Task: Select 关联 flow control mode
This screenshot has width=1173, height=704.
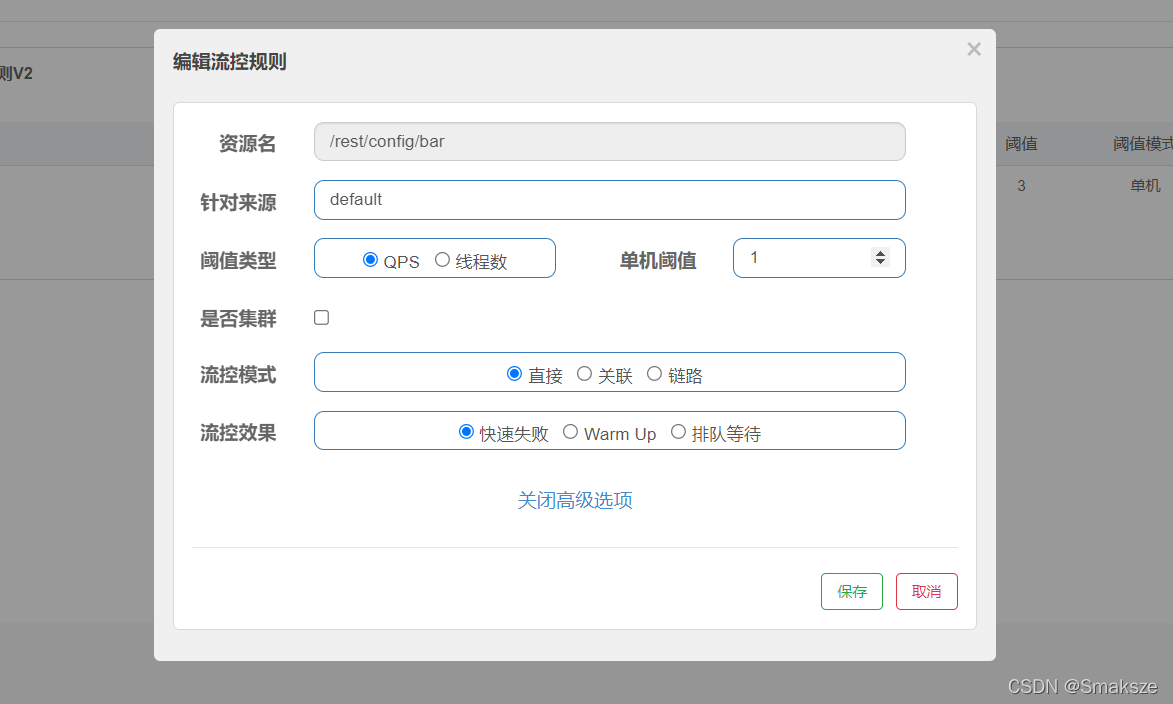Action: 584,373
